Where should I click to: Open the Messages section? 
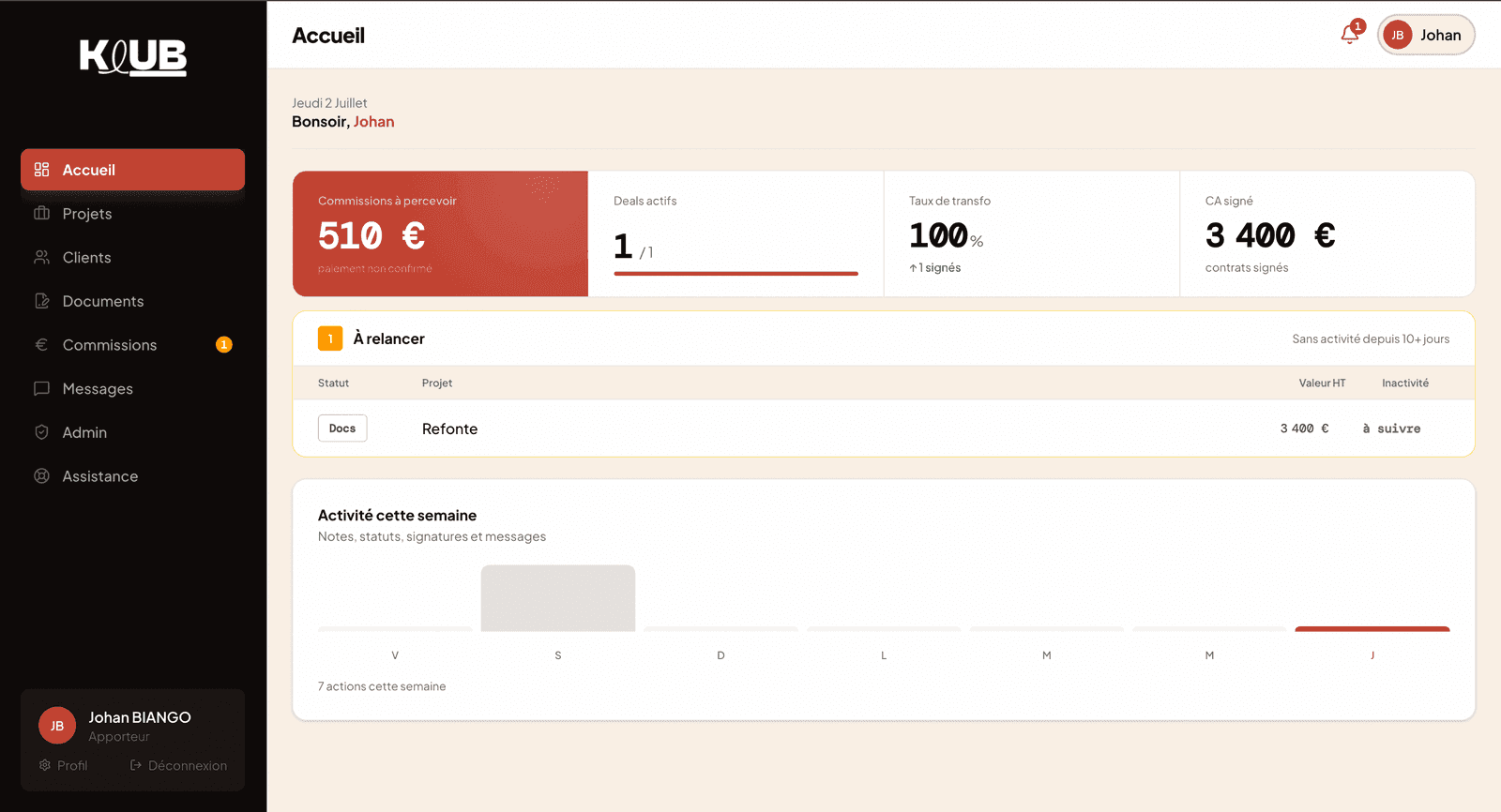pyautogui.click(x=132, y=388)
